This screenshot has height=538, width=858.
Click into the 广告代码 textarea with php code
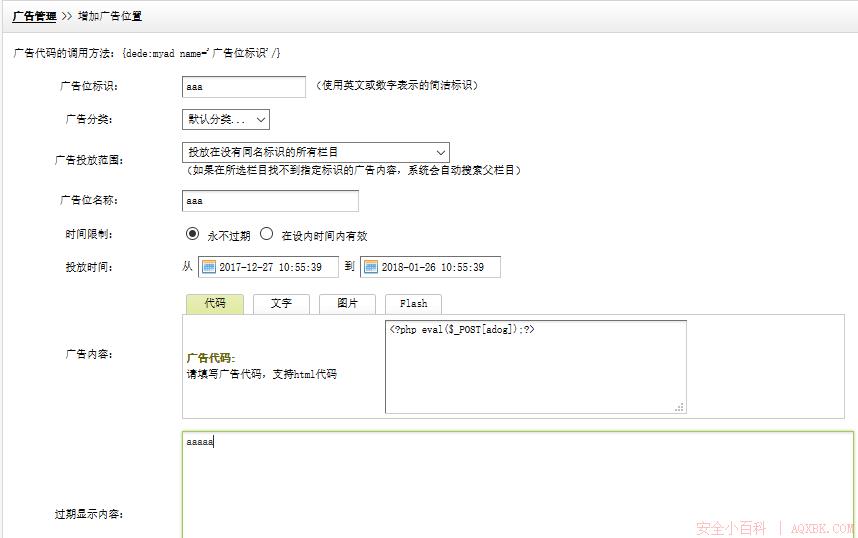click(x=536, y=367)
